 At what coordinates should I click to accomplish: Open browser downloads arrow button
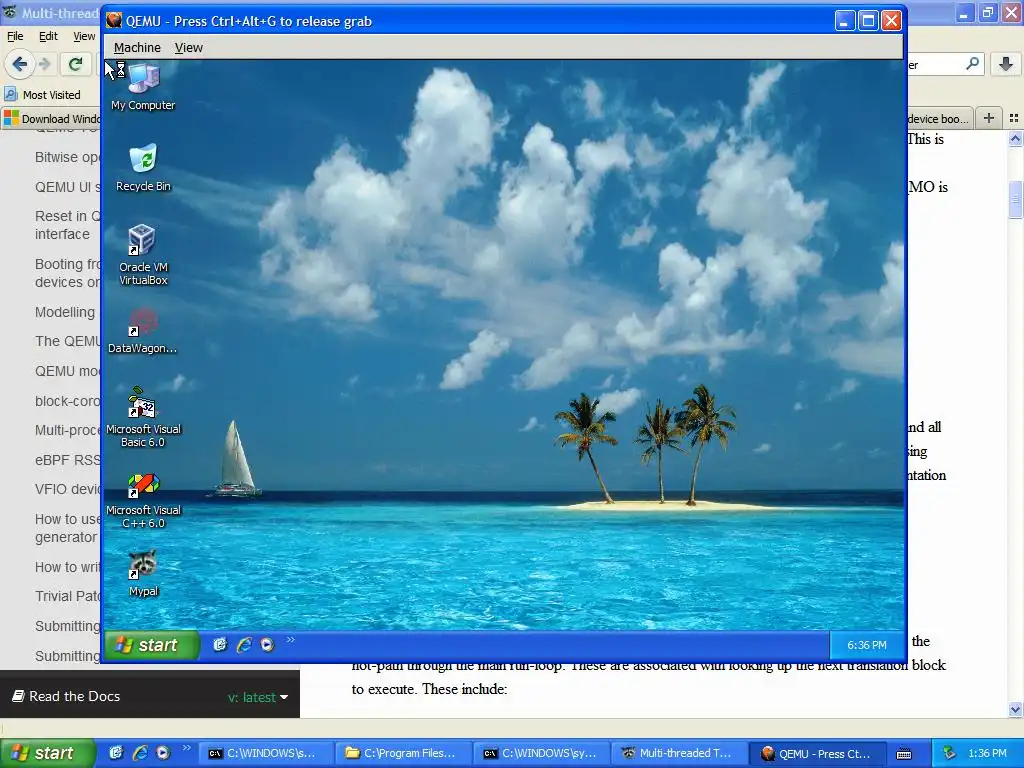tap(1006, 64)
